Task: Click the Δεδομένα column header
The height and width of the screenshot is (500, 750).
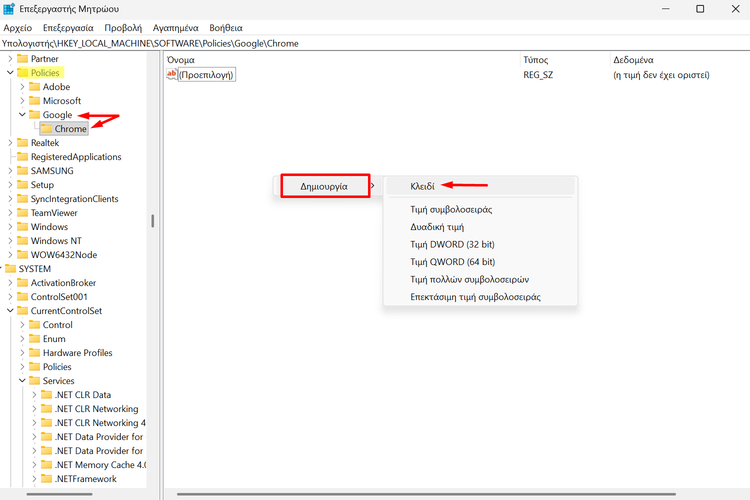Action: point(633,60)
